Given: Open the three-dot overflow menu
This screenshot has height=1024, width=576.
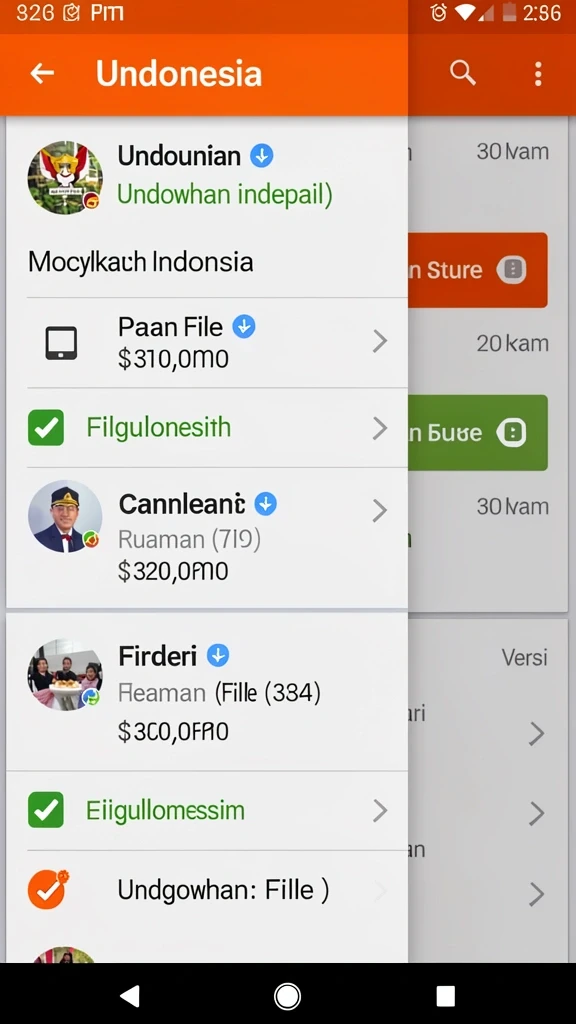Looking at the screenshot, I should coord(538,74).
